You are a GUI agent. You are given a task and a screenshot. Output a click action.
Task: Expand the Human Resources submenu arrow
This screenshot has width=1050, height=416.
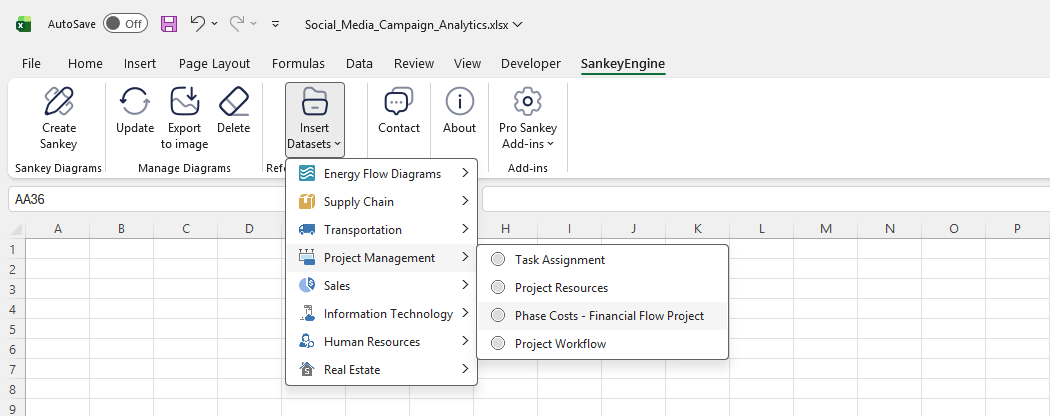(x=465, y=341)
